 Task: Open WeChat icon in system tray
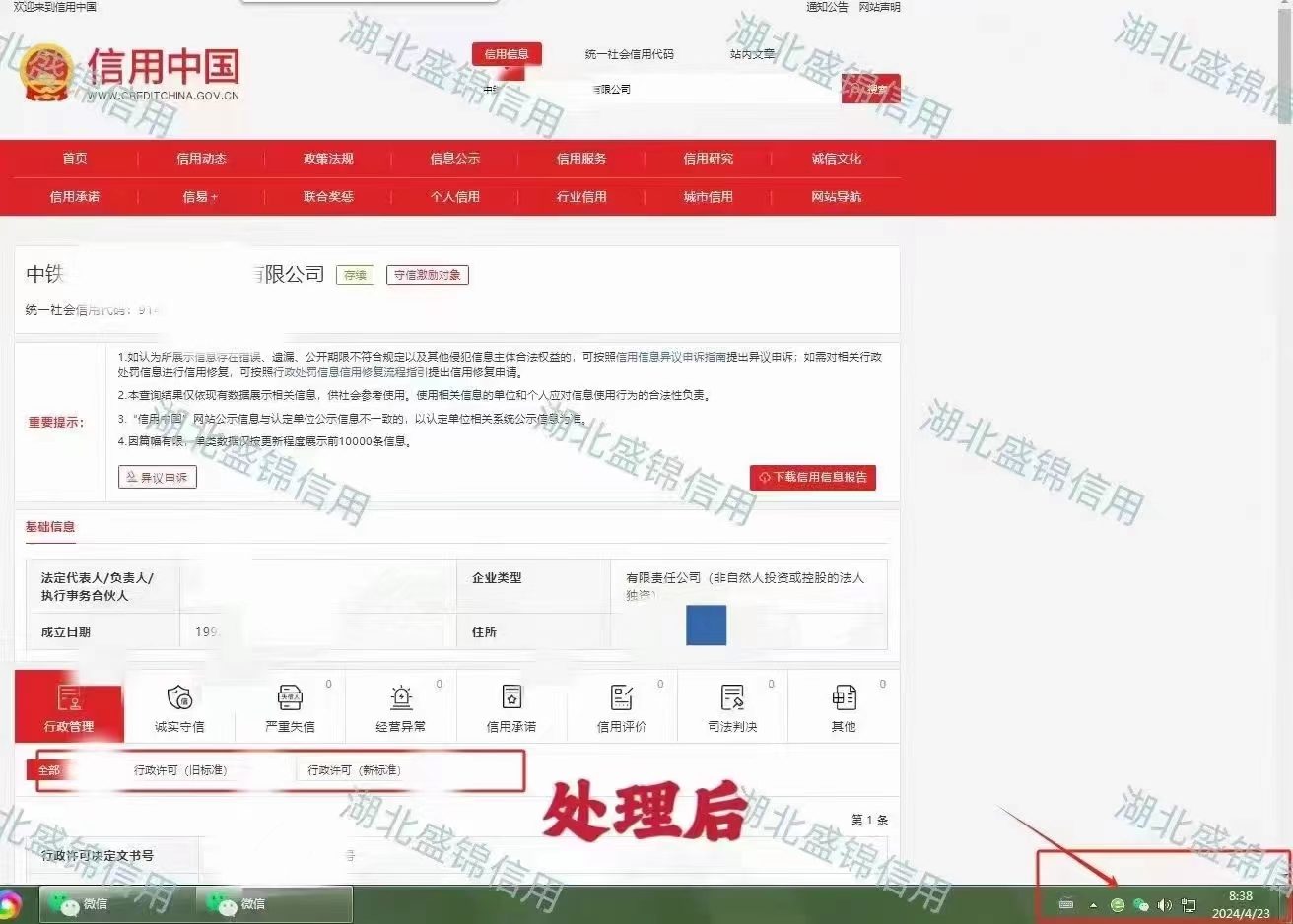pyautogui.click(x=1141, y=904)
